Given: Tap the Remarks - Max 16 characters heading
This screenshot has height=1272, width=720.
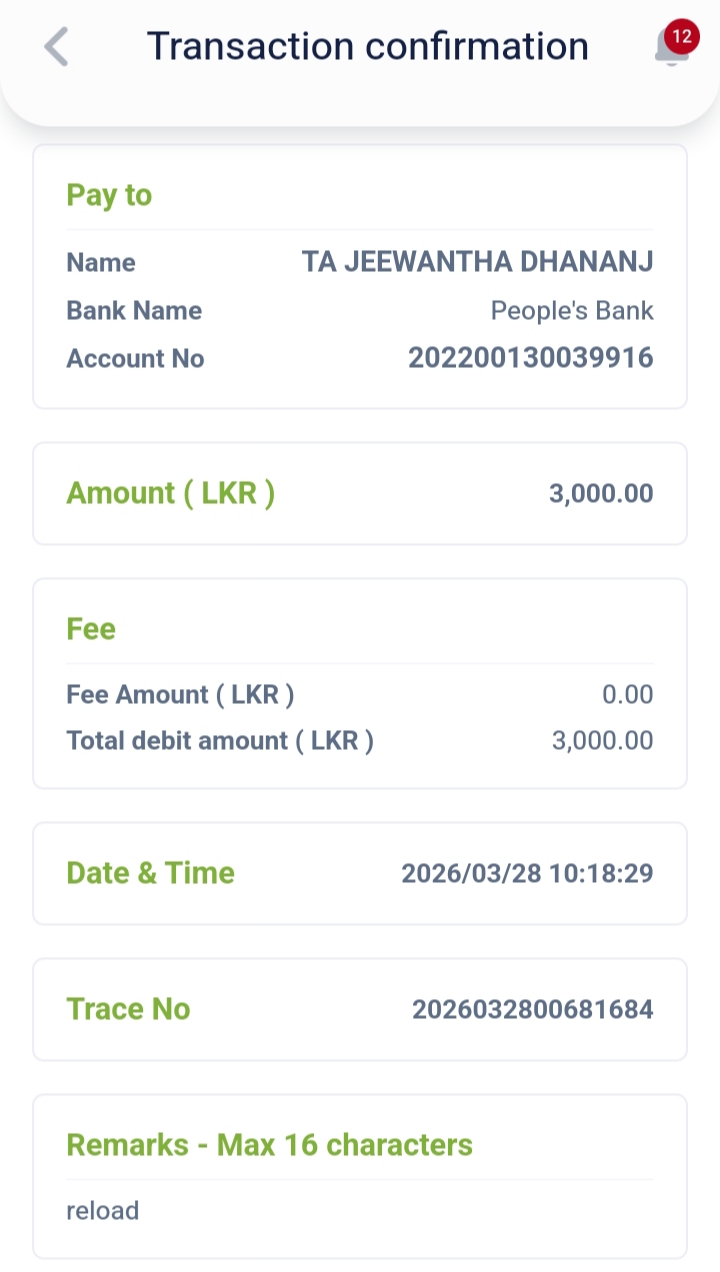Looking at the screenshot, I should pyautogui.click(x=269, y=1145).
